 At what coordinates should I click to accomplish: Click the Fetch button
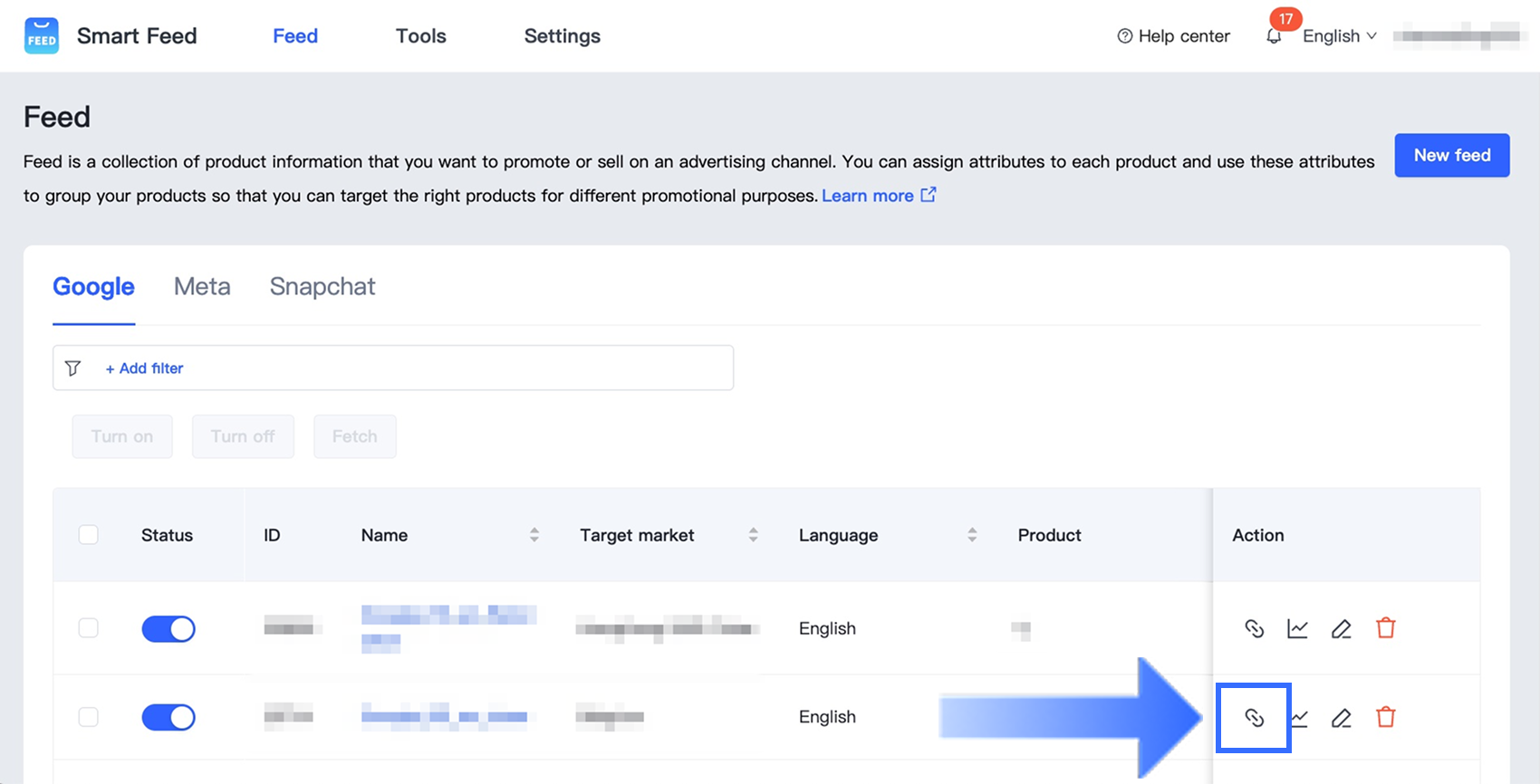click(355, 436)
